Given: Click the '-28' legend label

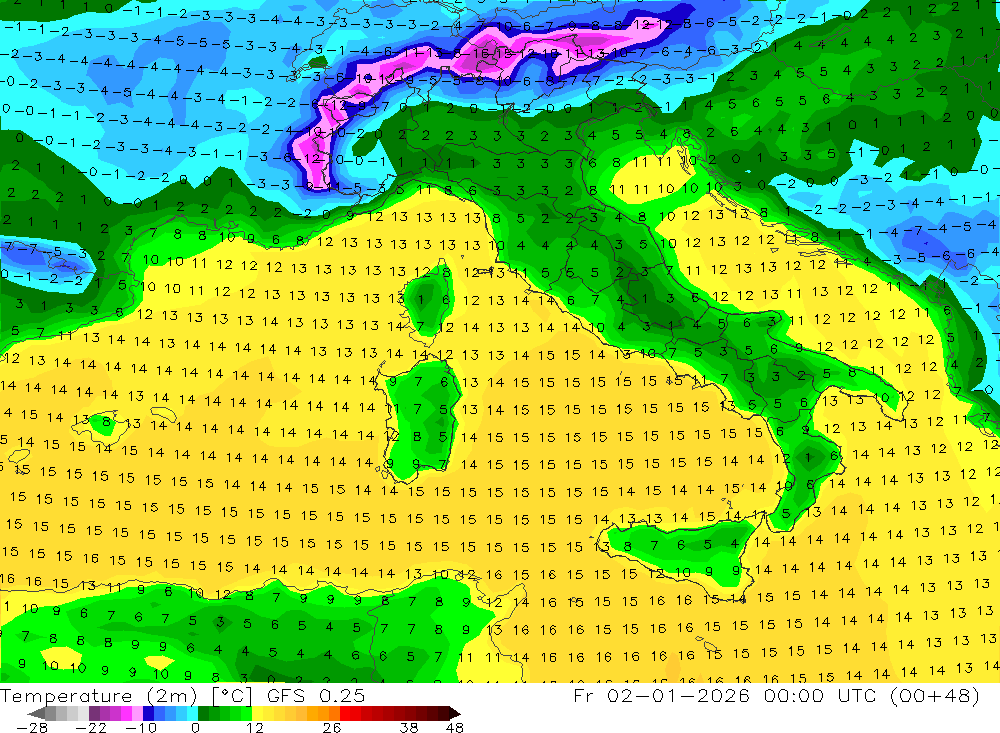Looking at the screenshot, I should point(32,728).
